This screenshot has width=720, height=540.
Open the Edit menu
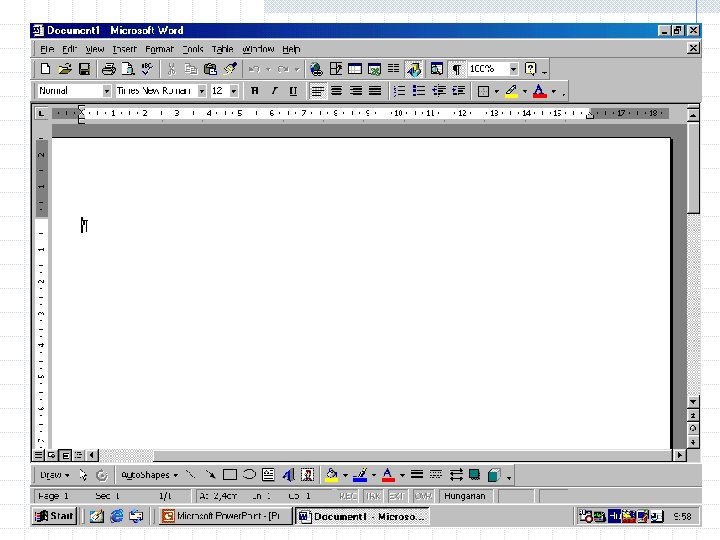pos(69,49)
